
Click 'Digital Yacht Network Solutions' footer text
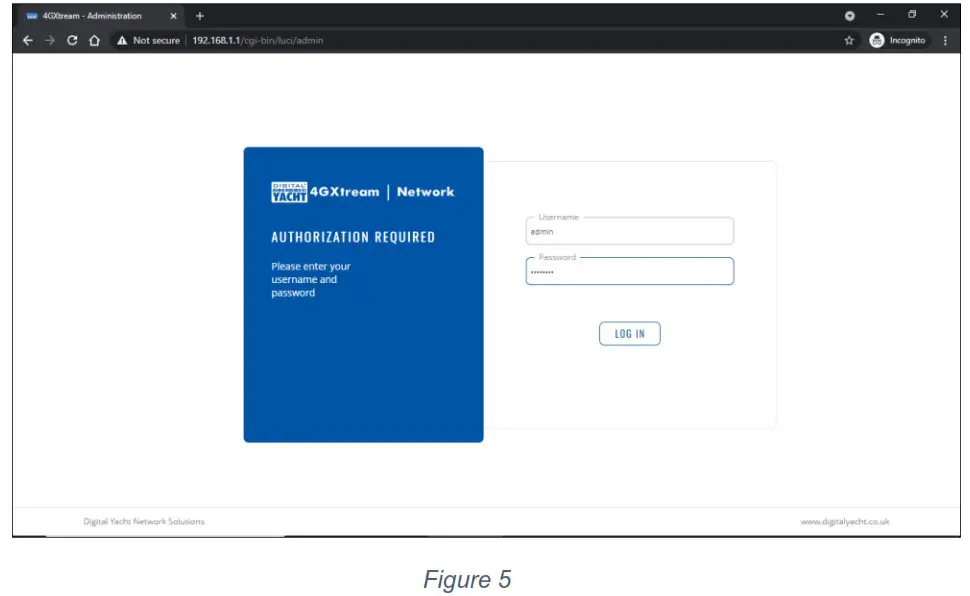(144, 522)
